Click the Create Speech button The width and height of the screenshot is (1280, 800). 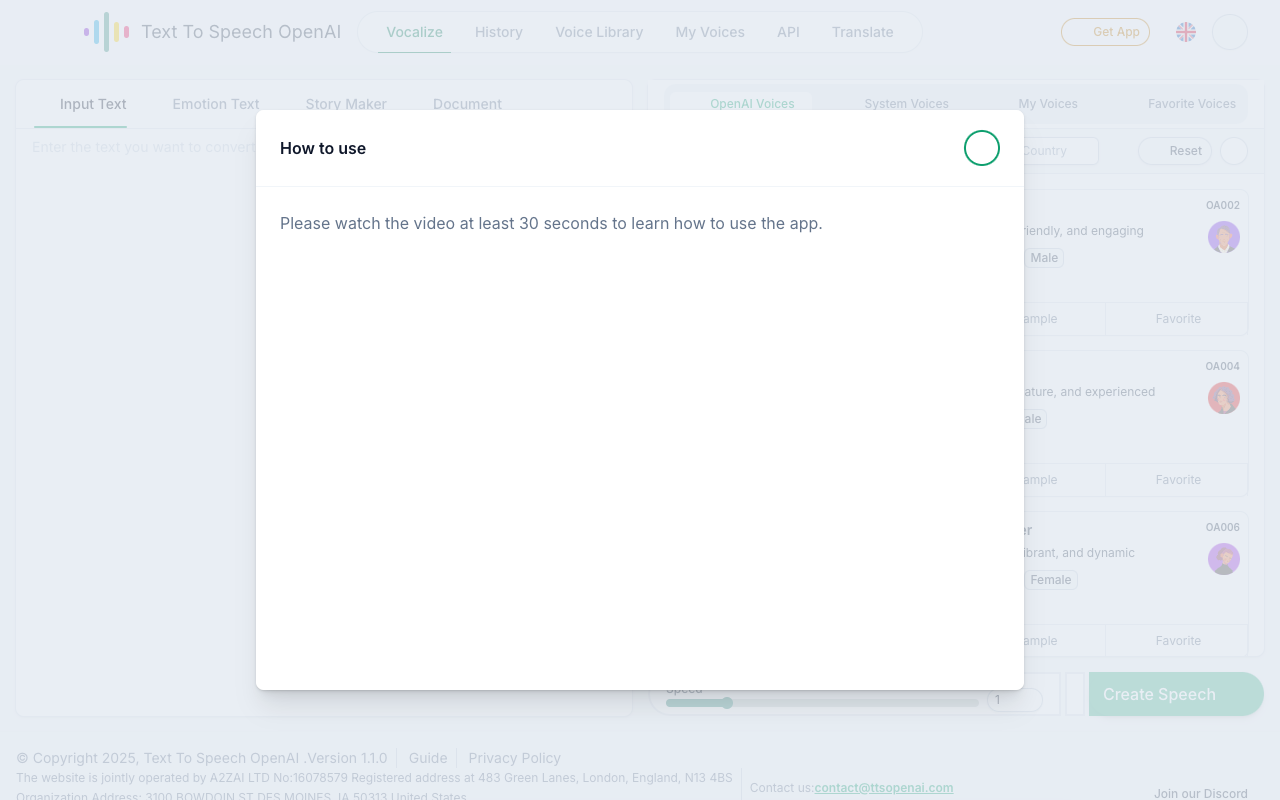click(1176, 694)
